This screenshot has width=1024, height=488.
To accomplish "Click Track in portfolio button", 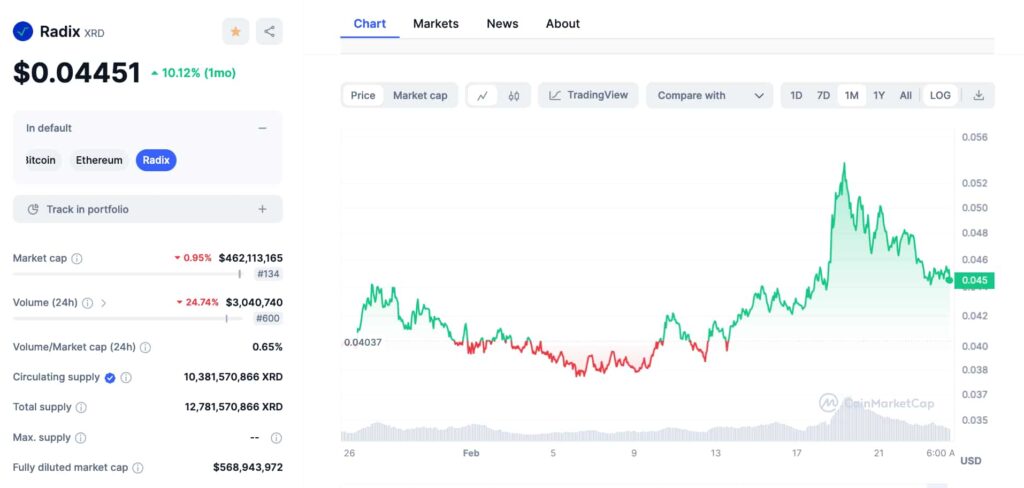I will coord(148,210).
